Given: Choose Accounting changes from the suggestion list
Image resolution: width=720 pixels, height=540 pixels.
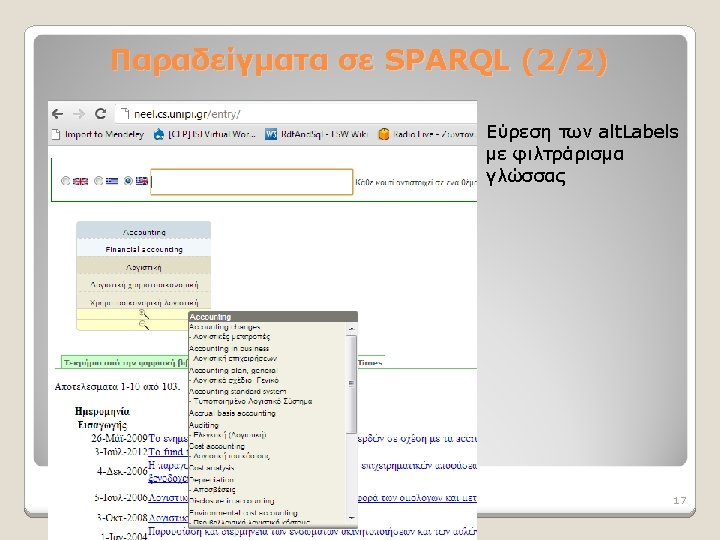Looking at the screenshot, I should pos(225,327).
